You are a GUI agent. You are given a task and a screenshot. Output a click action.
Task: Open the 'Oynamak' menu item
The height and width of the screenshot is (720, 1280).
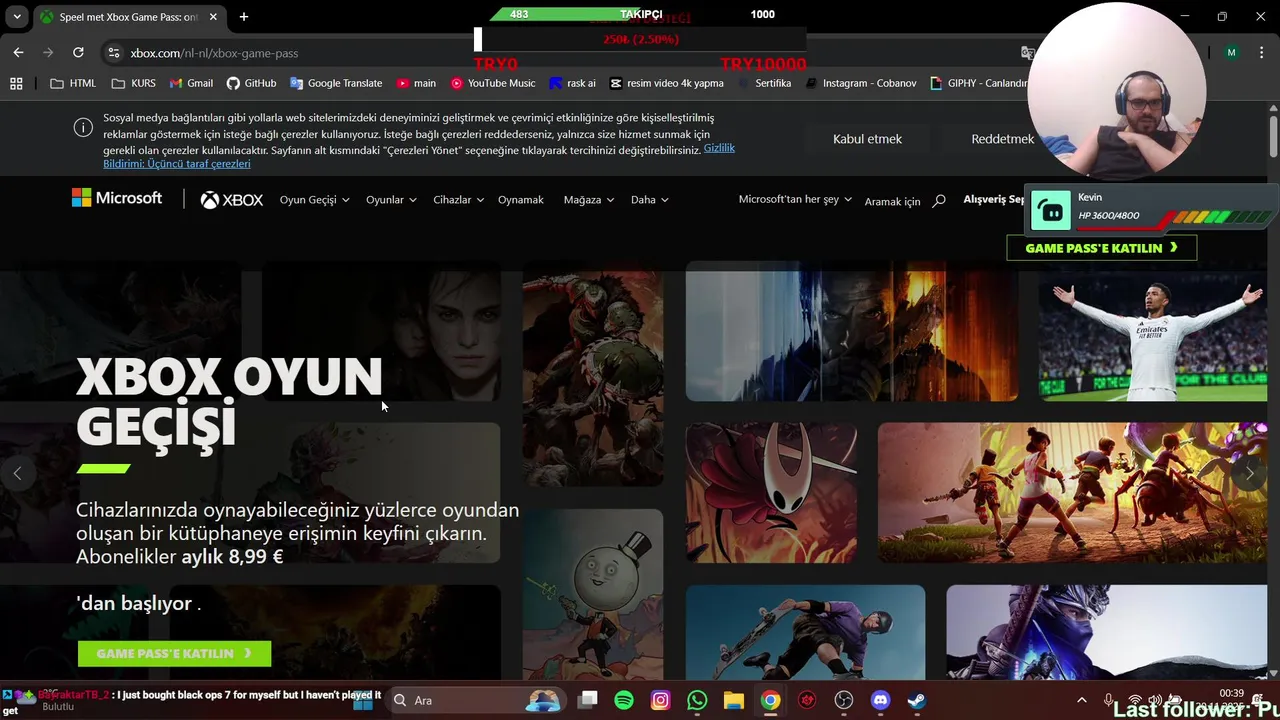pos(521,200)
